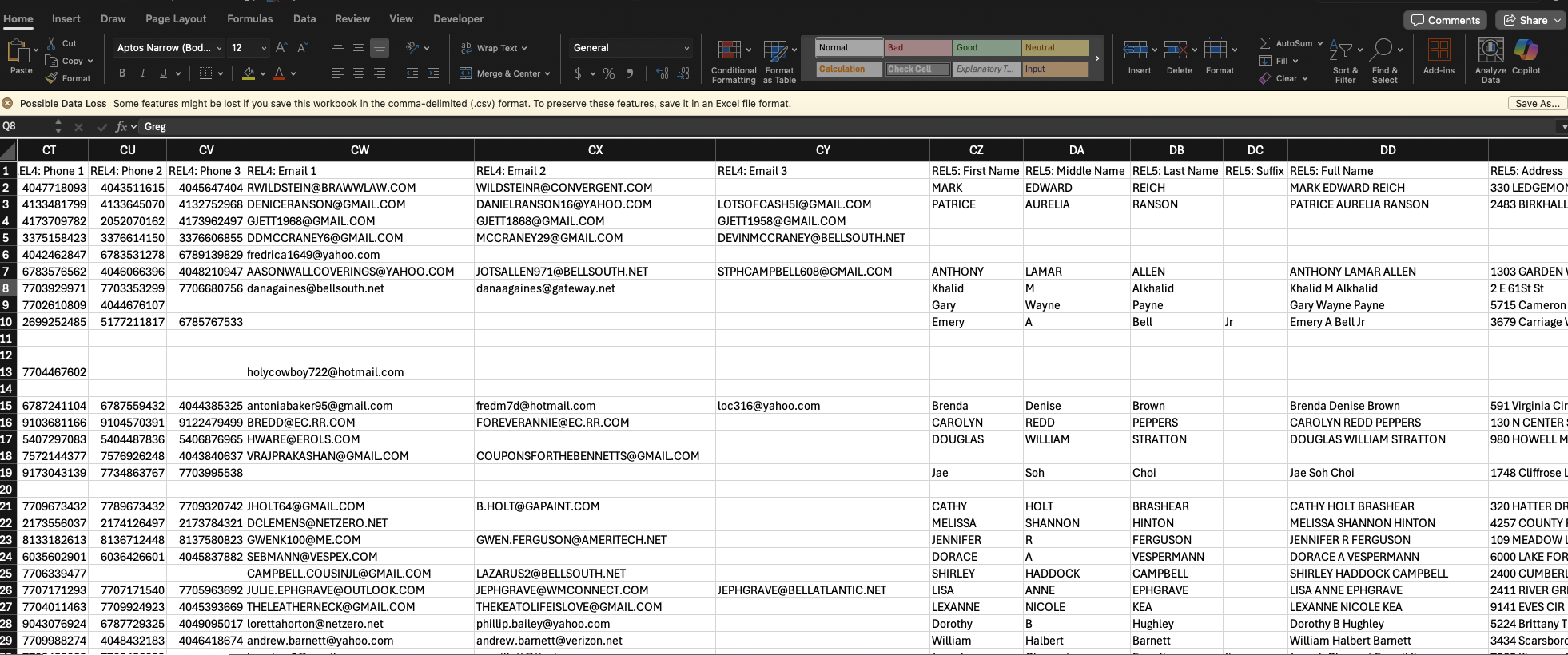The height and width of the screenshot is (655, 1568).
Task: Dismiss the Possible Data Loss warning
Action: coord(7,103)
